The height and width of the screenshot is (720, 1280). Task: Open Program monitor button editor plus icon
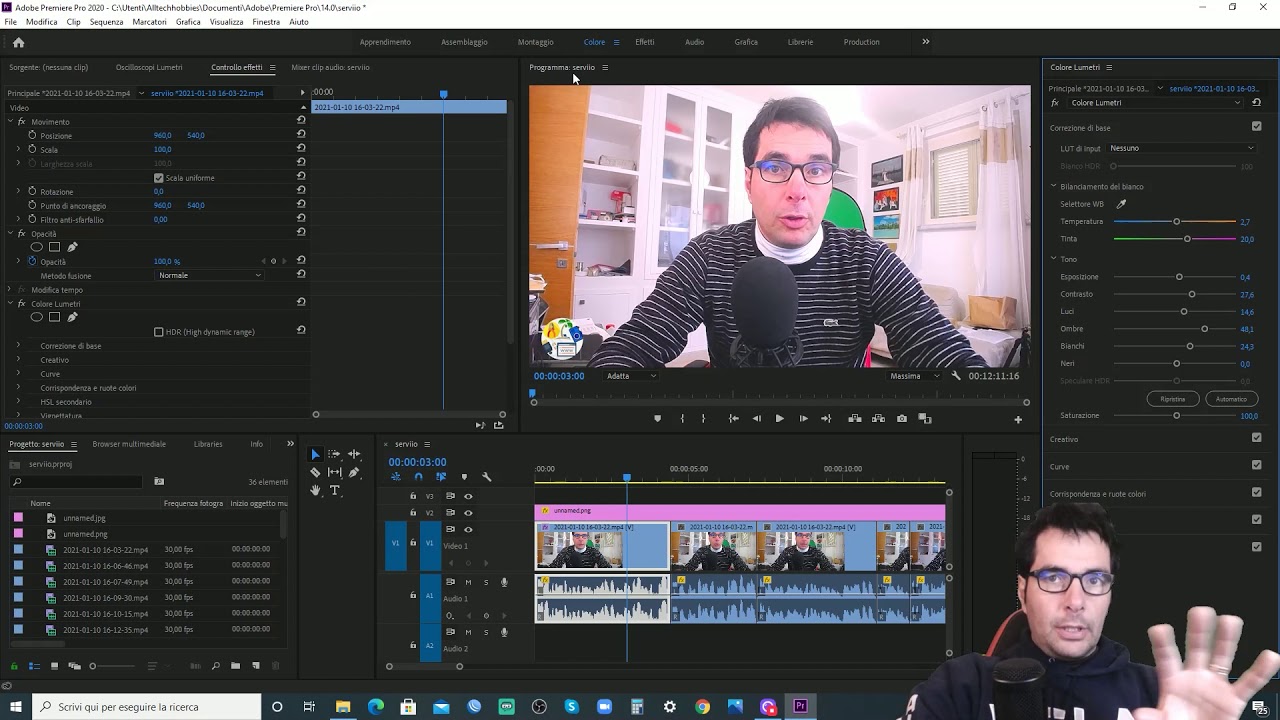click(1018, 419)
